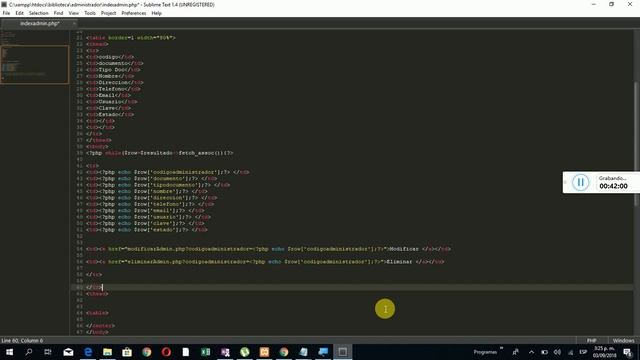This screenshot has height=360, width=640.
Task: Open the Edit menu
Action: click(20, 13)
